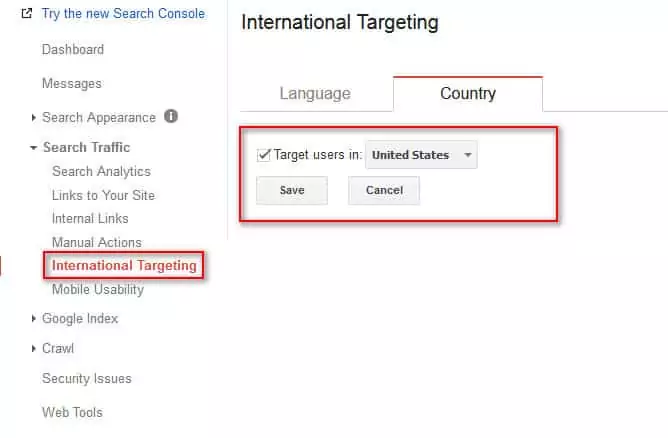Open Web Tools in the sidebar
668x438 pixels.
(x=72, y=412)
